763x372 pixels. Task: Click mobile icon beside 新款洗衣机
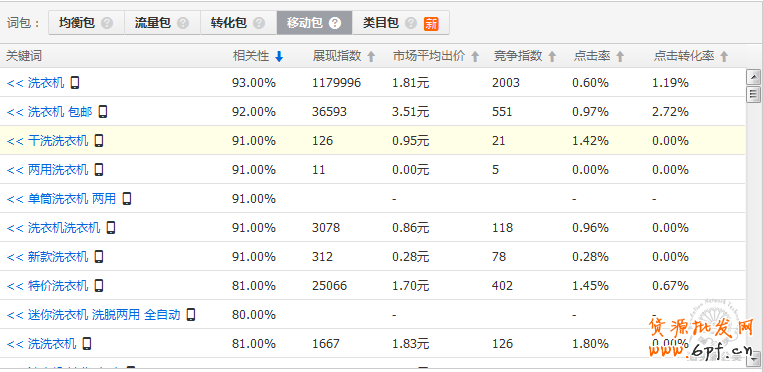click(x=99, y=256)
